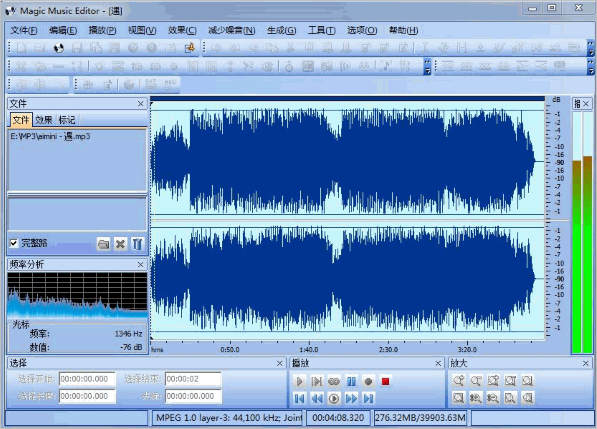
Task: Toggle the 完整路 full path checkbox
Action: [x=14, y=243]
